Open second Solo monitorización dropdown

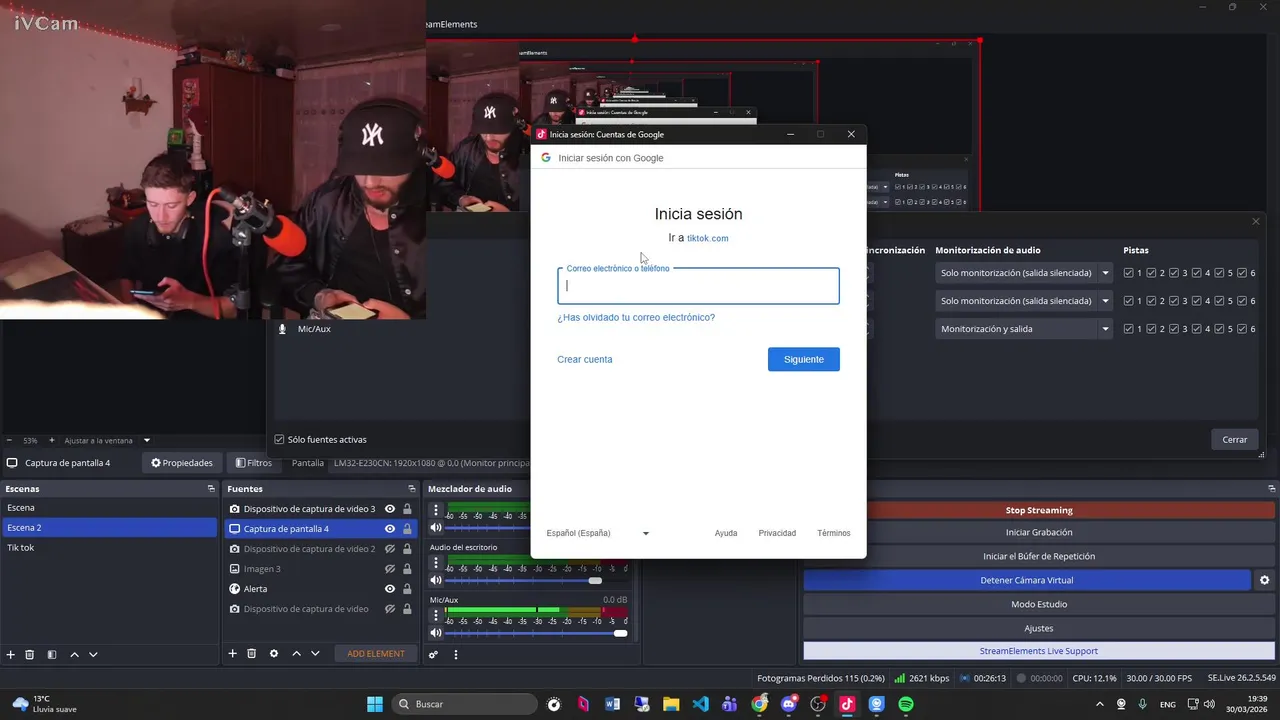pyautogui.click(x=1024, y=301)
